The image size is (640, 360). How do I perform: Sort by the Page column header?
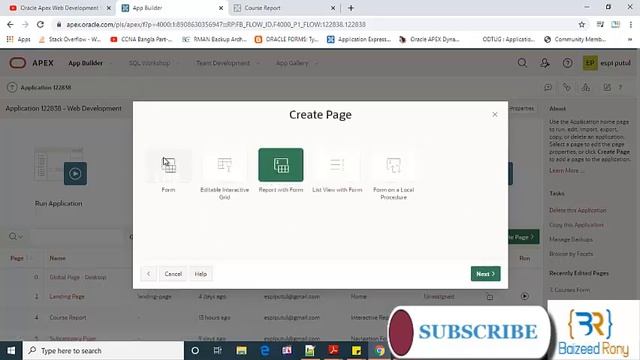point(17,258)
